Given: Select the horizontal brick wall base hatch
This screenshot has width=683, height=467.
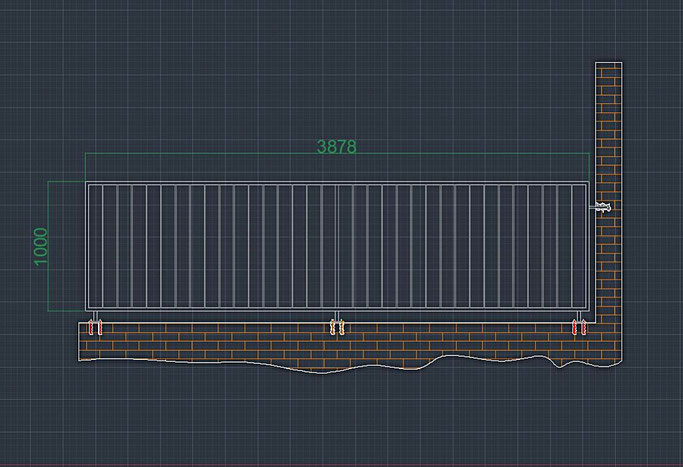Looking at the screenshot, I should pos(348,346).
